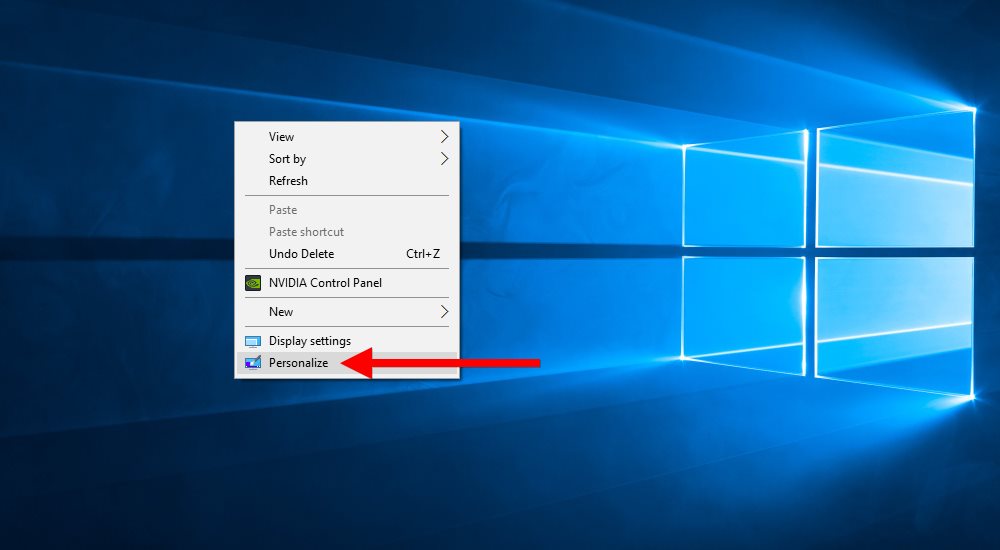Choose Personalize text from the context menu
The image size is (1000, 550).
click(298, 362)
